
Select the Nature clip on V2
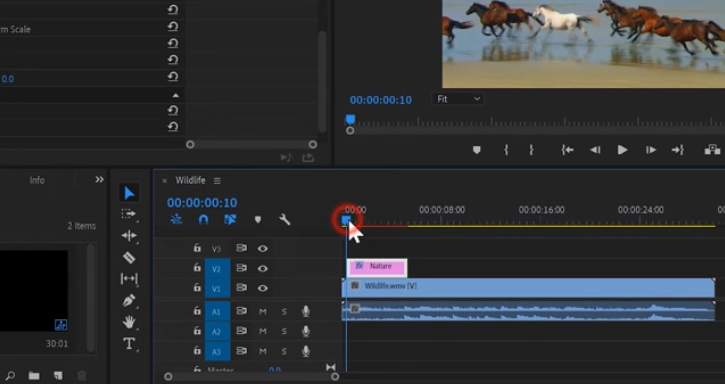point(377,267)
